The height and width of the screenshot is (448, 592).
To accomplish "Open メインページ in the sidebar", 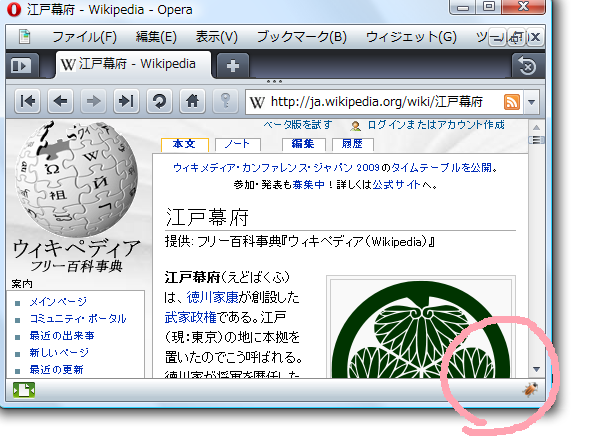I will click(58, 302).
